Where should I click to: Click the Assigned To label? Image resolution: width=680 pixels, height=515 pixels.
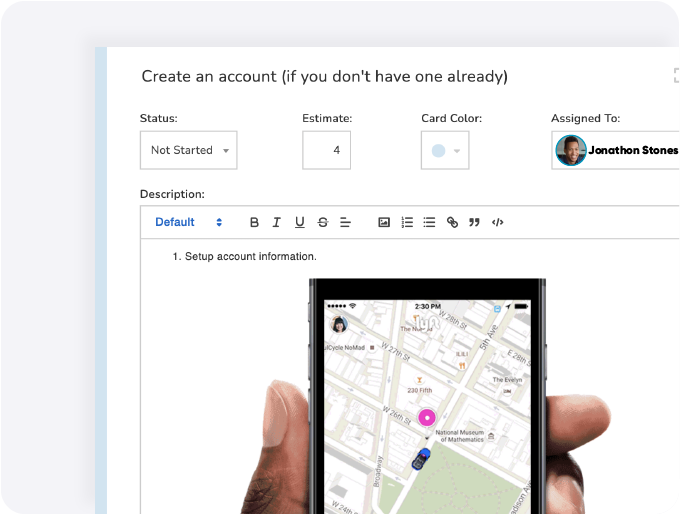pyautogui.click(x=585, y=118)
